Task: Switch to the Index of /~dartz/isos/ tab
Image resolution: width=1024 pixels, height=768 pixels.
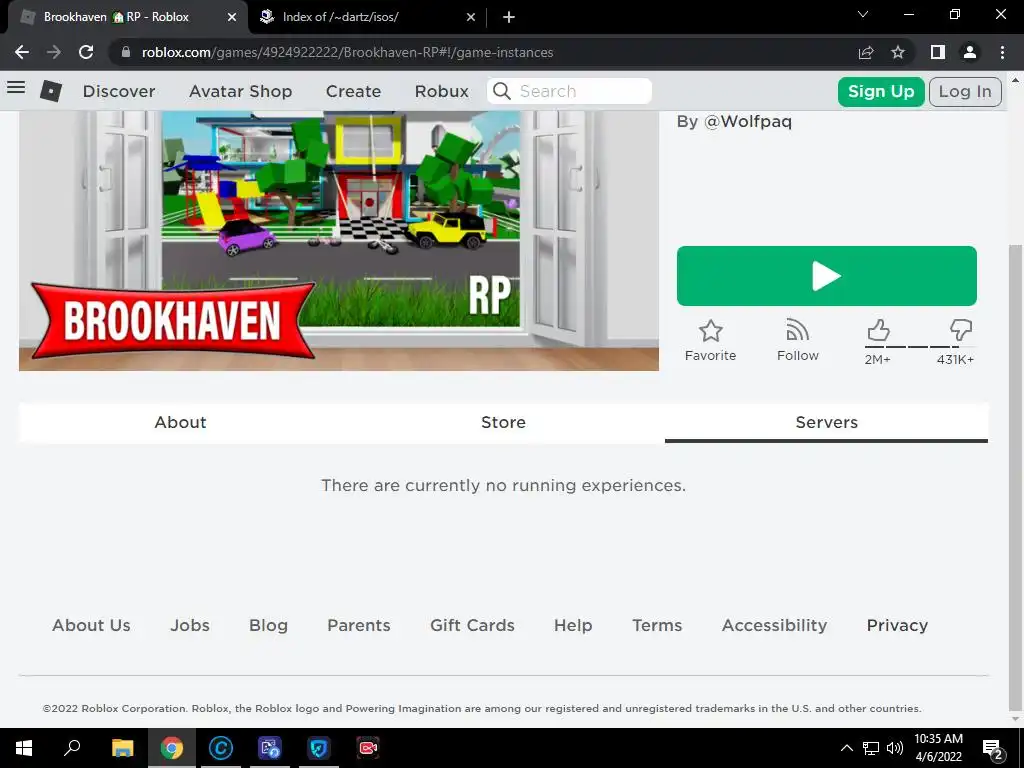Action: coord(368,17)
